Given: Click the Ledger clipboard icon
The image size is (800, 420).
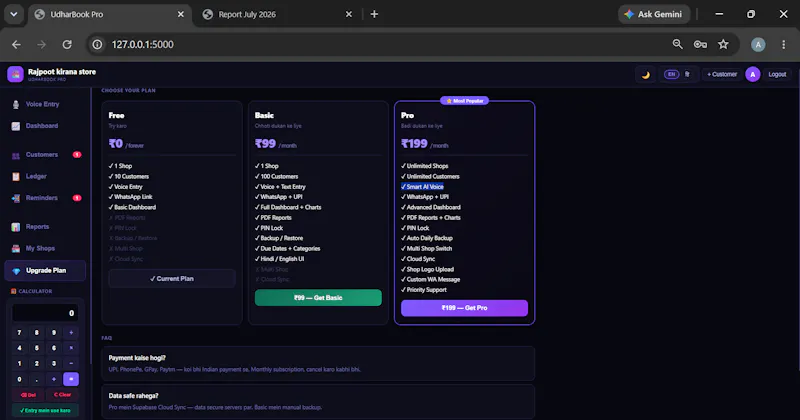Looking at the screenshot, I should [x=16, y=177].
